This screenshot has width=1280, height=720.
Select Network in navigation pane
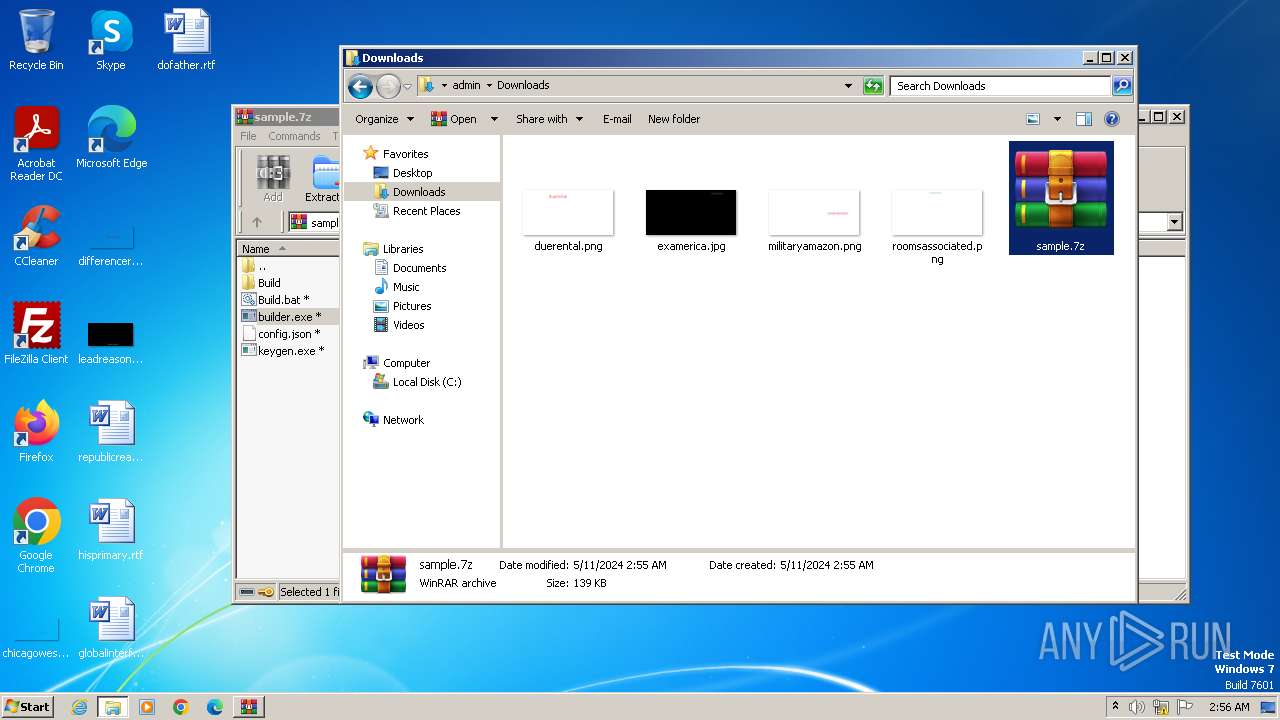(x=403, y=420)
